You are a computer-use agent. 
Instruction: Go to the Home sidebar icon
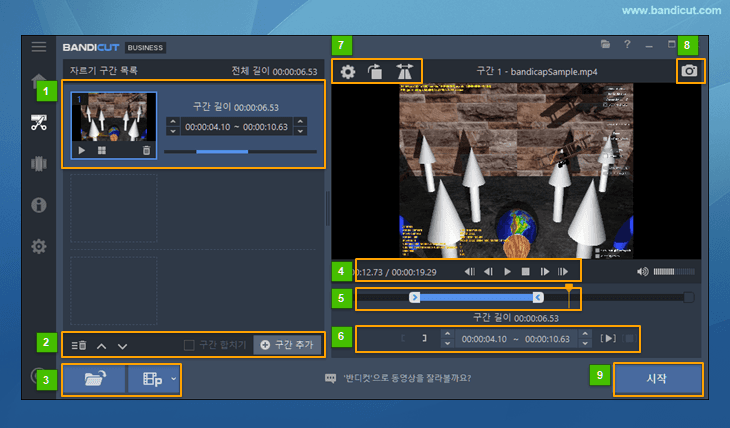pos(39,81)
